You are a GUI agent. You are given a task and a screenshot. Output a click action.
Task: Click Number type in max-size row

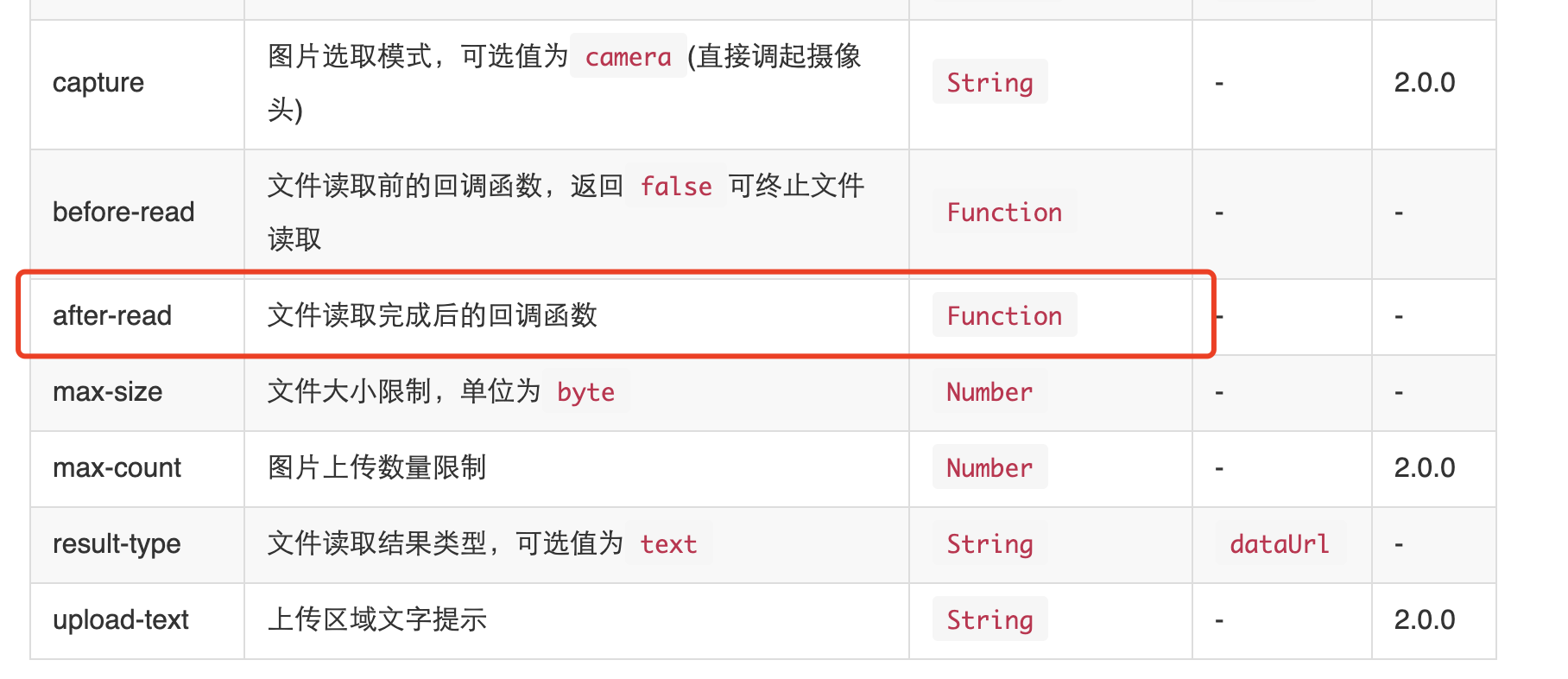[989, 391]
